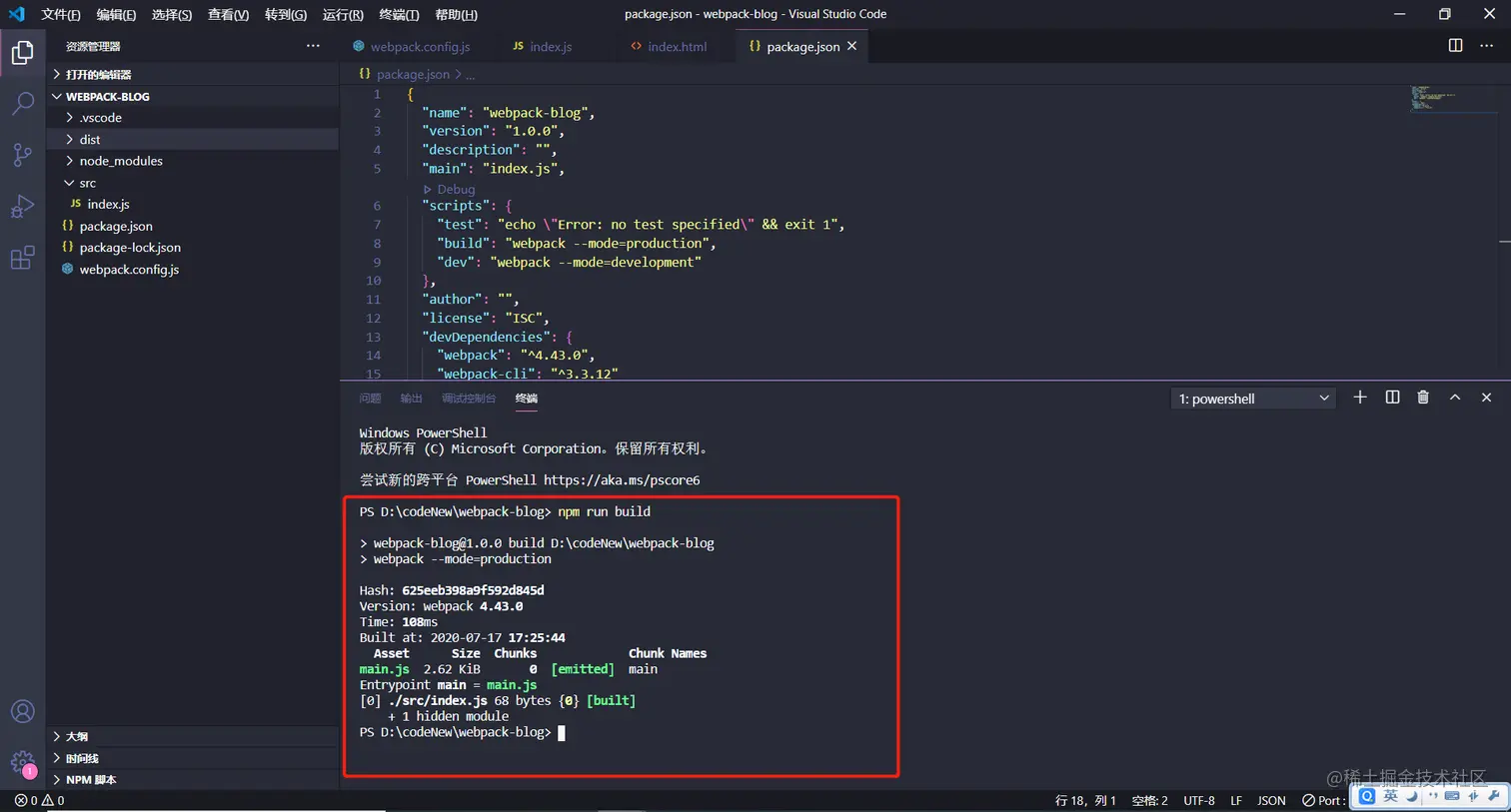Select the LF line ending indicator
Viewport: 1511px width, 812px height.
1235,800
